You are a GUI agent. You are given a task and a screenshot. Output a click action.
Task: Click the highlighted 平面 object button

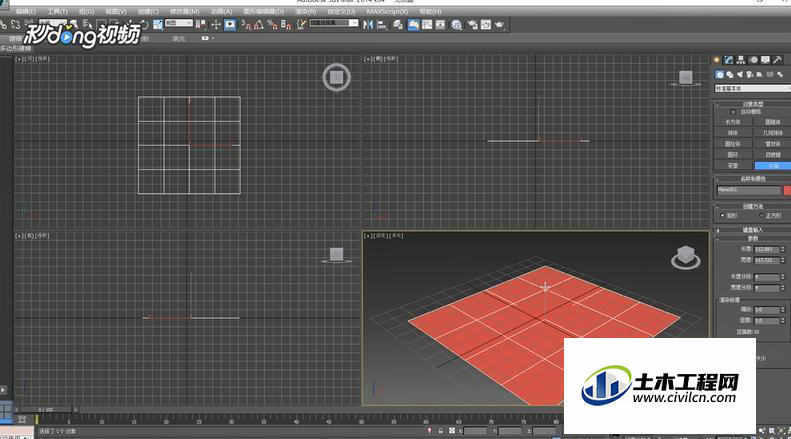tap(772, 166)
